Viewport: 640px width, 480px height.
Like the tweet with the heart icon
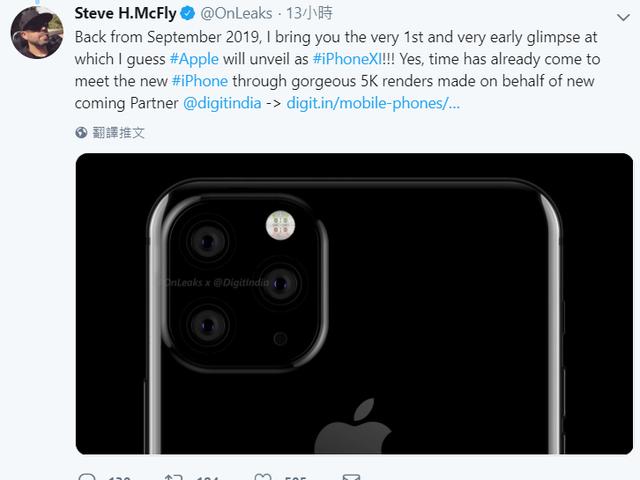(x=263, y=477)
